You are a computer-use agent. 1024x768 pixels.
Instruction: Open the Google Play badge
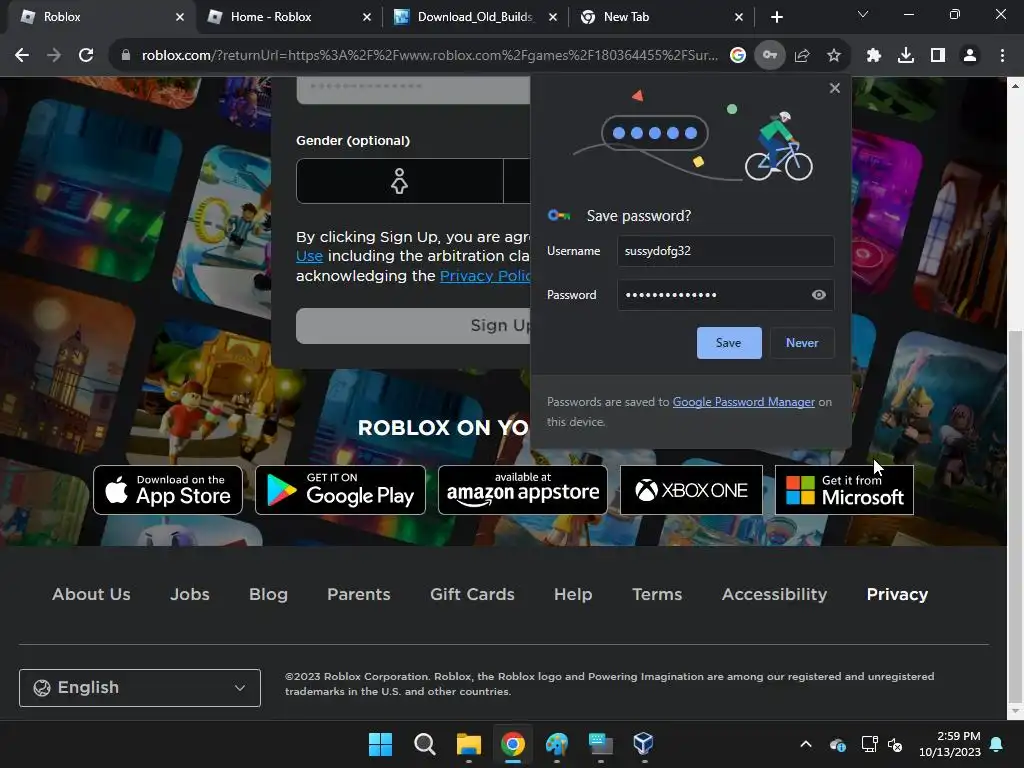point(340,490)
